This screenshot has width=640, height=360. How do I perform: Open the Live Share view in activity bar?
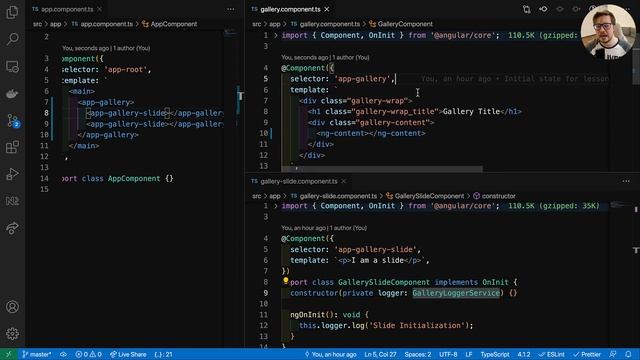click(x=12, y=228)
